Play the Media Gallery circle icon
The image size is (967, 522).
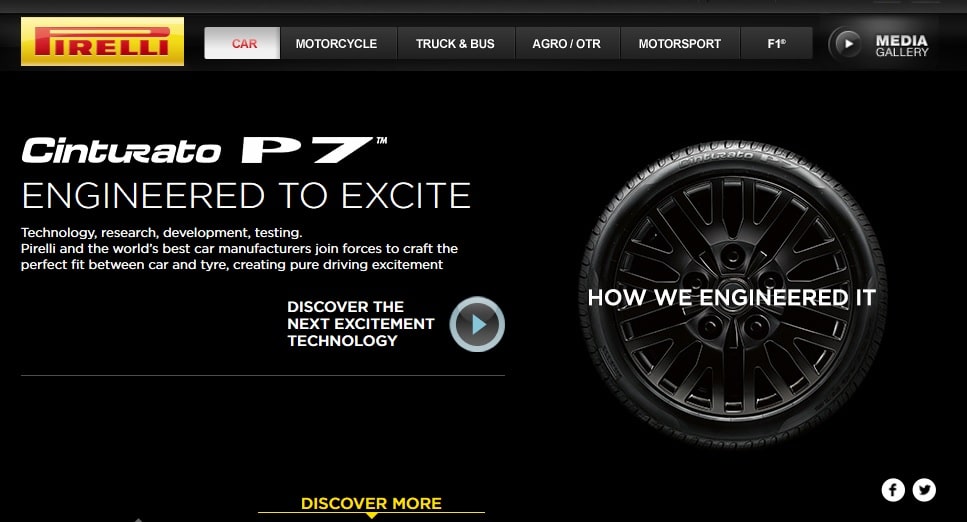coord(845,44)
